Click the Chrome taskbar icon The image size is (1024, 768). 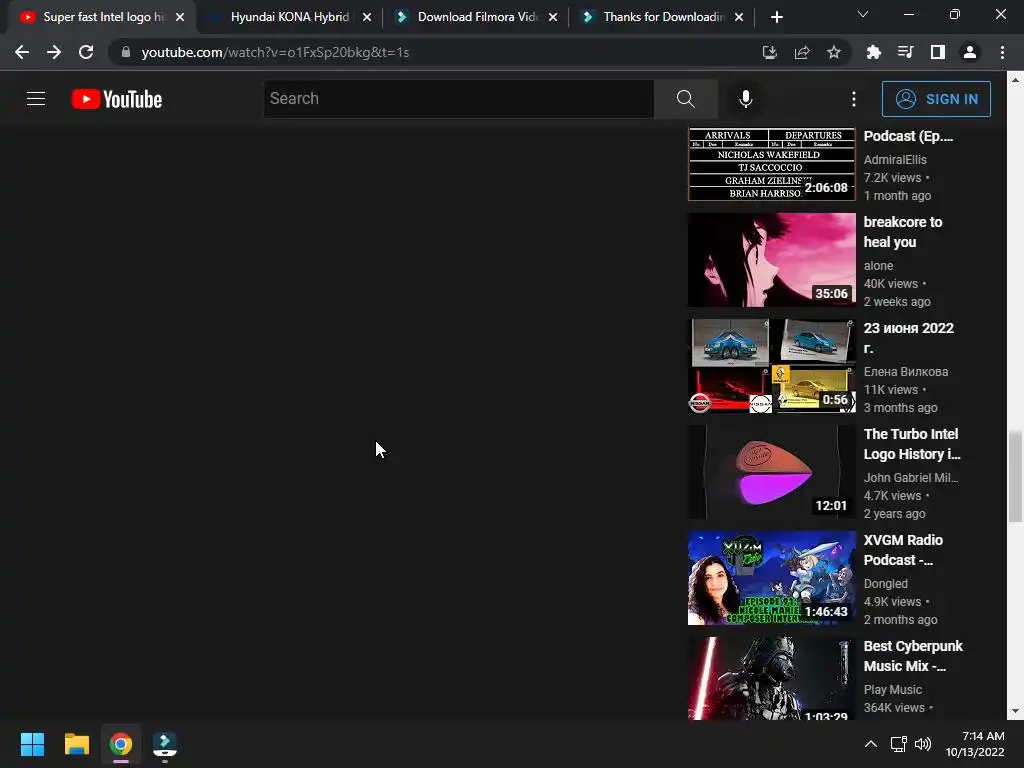coord(120,744)
